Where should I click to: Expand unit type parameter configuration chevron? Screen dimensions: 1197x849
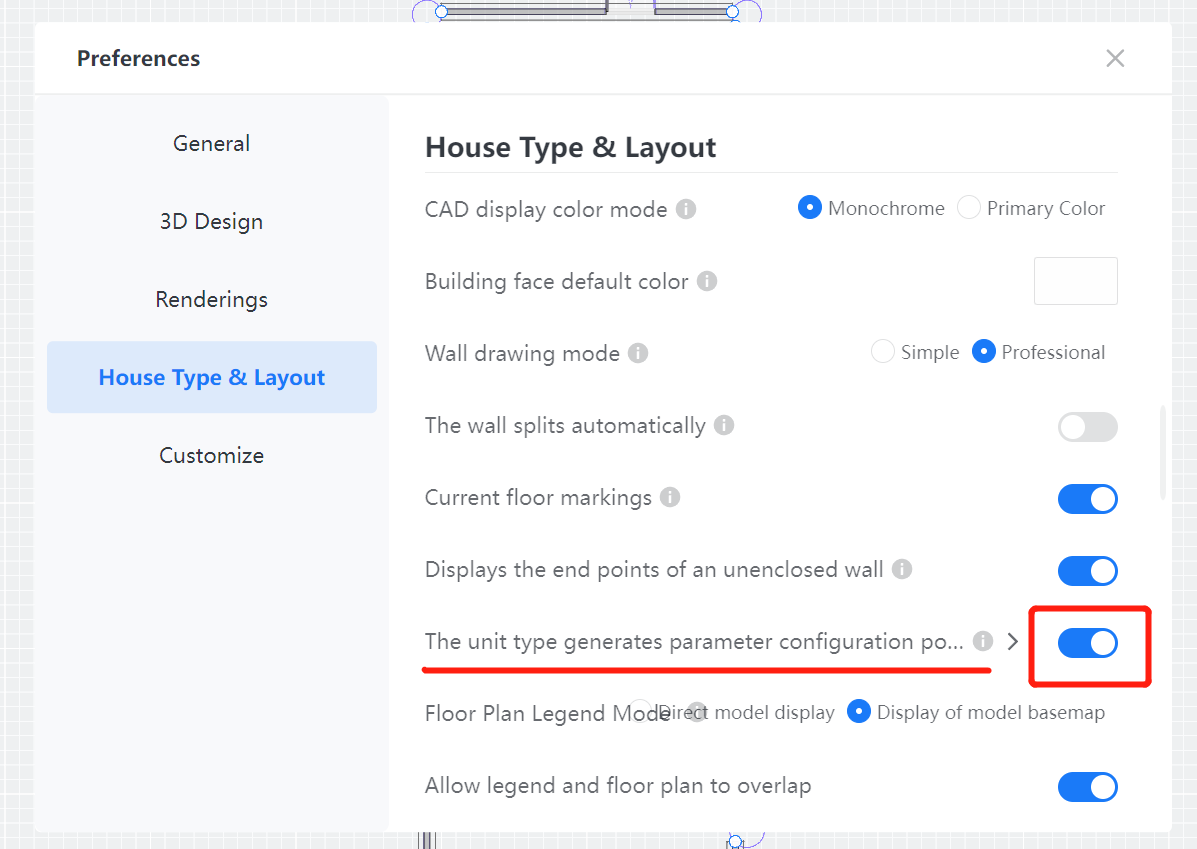pyautogui.click(x=1013, y=642)
